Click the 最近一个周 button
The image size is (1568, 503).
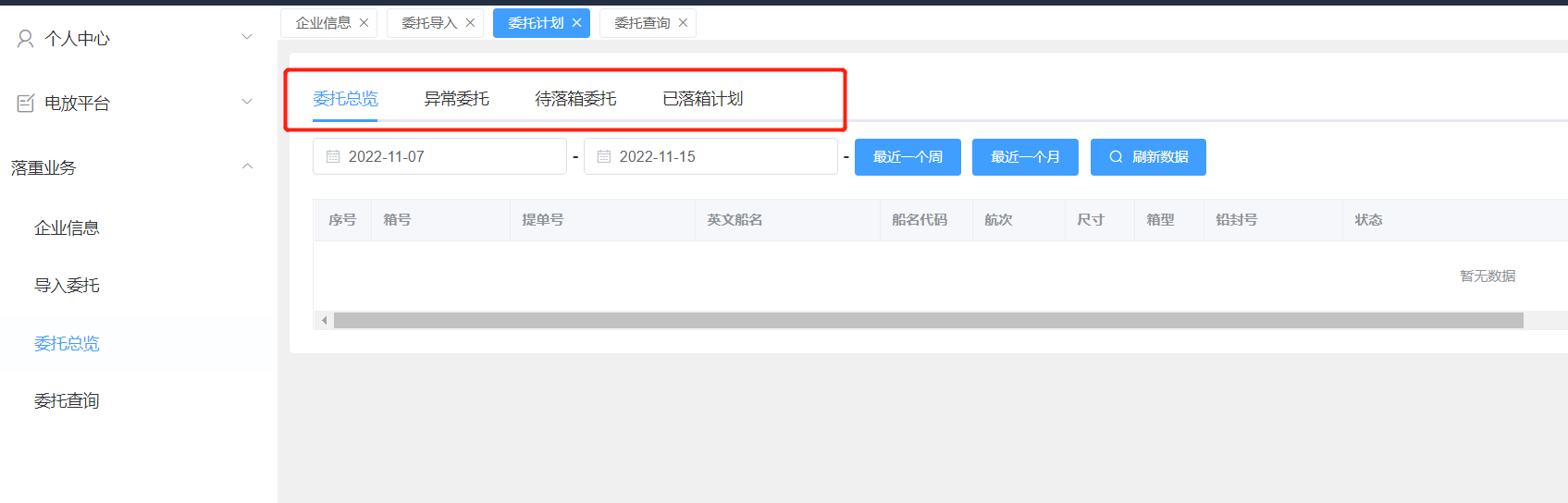(x=907, y=157)
